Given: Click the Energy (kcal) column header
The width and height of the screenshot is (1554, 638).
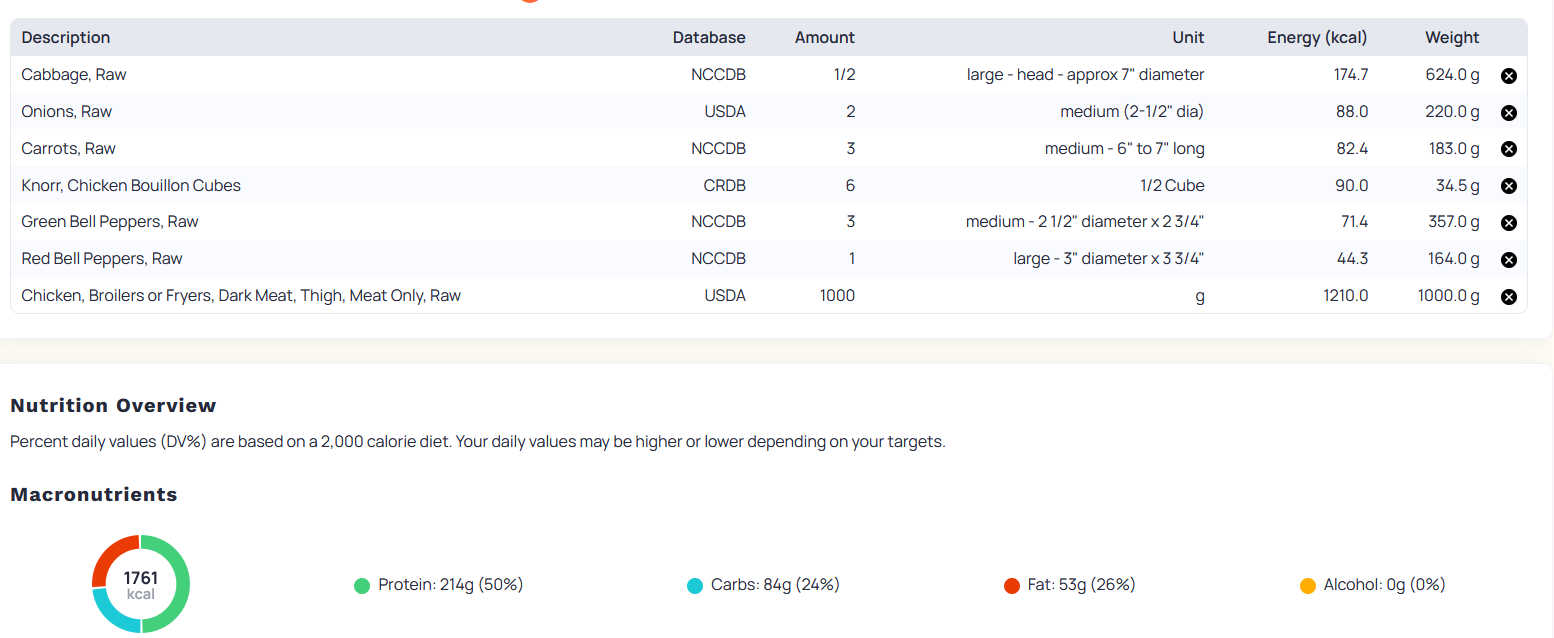Looking at the screenshot, I should 1317,37.
